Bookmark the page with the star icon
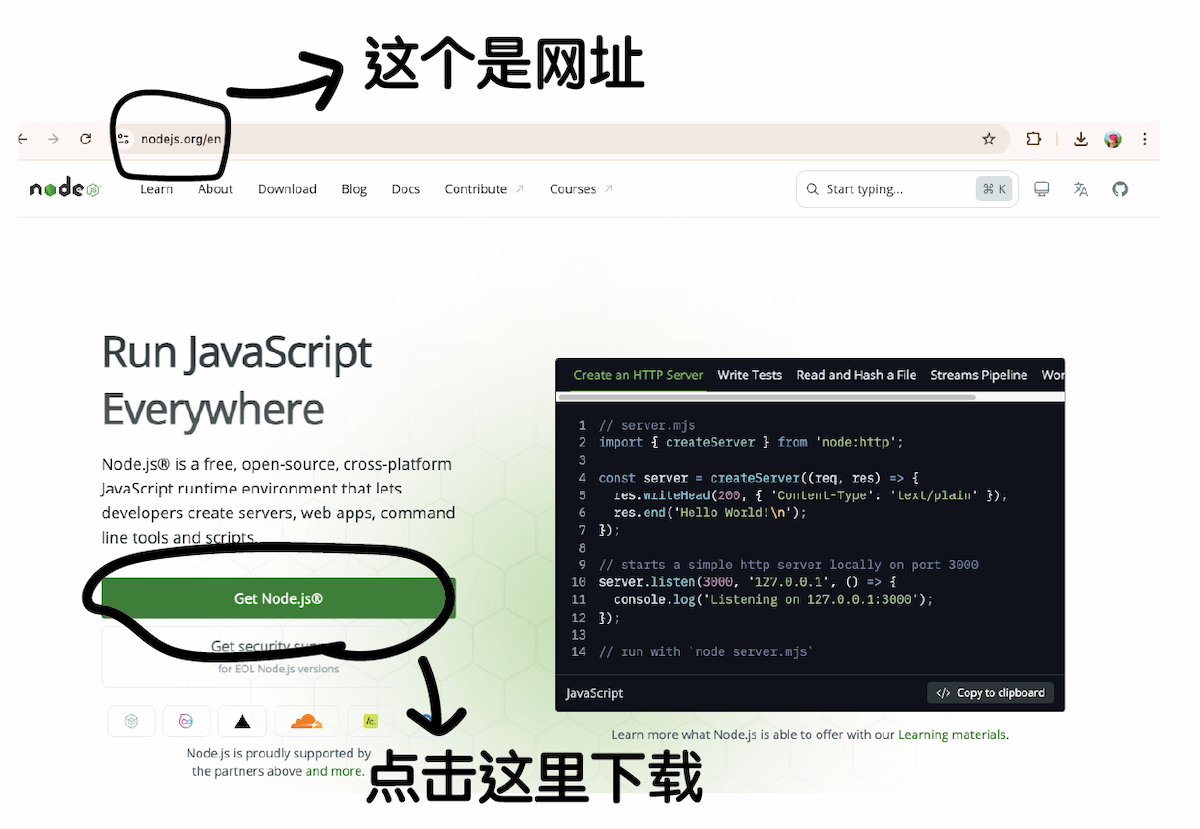This screenshot has height=829, width=1200. pyautogui.click(x=988, y=139)
